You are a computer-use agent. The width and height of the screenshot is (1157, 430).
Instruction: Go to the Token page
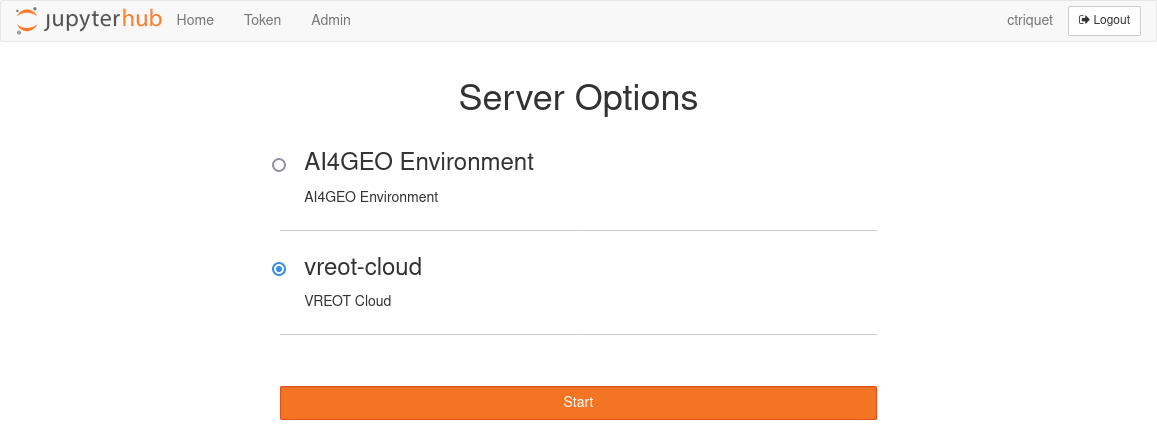(263, 21)
